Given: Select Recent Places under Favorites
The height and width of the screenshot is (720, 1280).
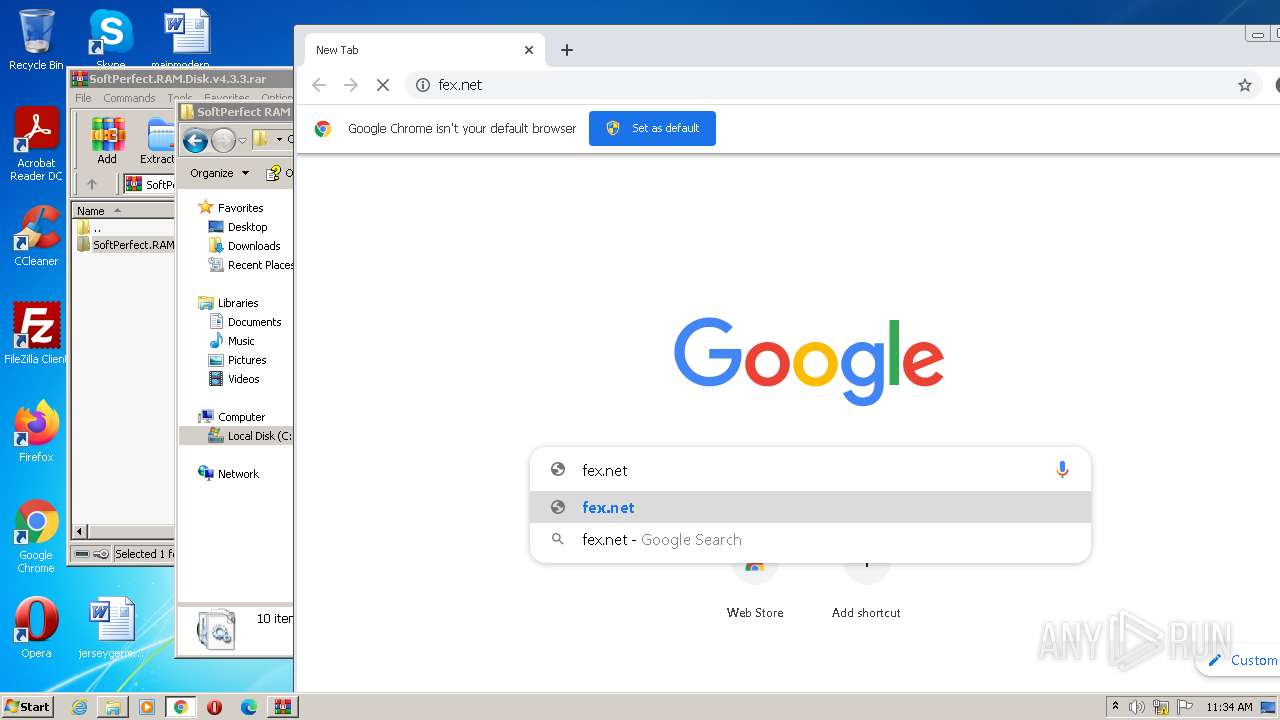Looking at the screenshot, I should 251,265.
